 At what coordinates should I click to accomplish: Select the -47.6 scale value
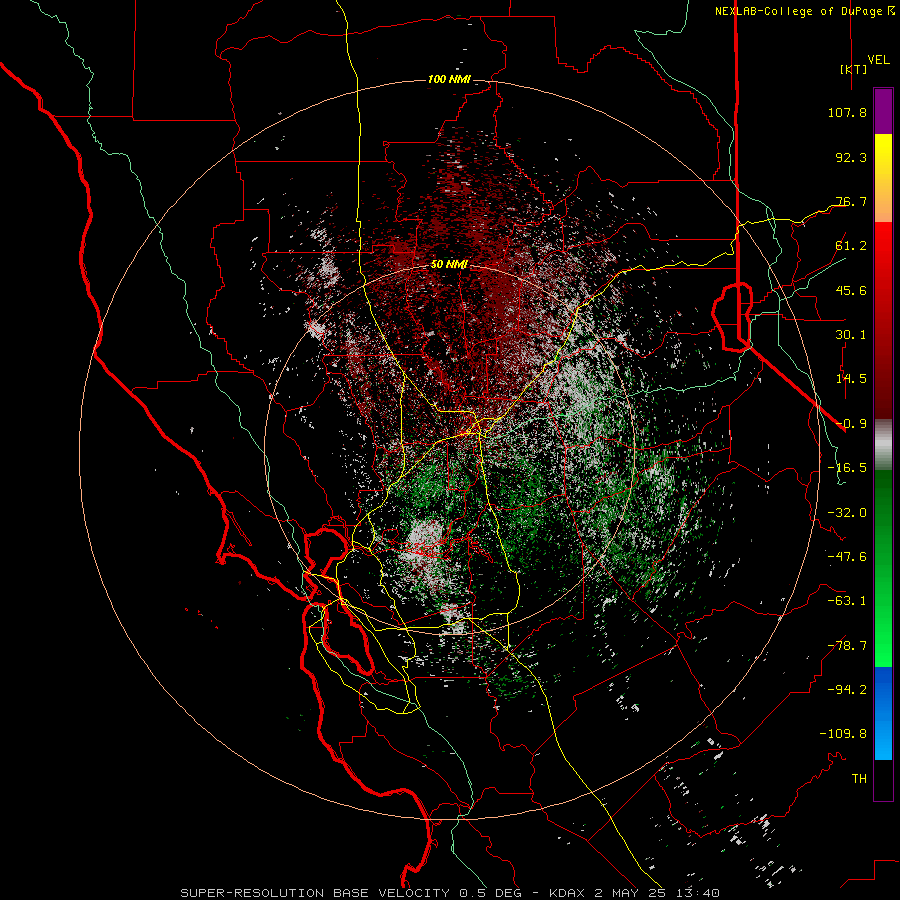[x=847, y=557]
